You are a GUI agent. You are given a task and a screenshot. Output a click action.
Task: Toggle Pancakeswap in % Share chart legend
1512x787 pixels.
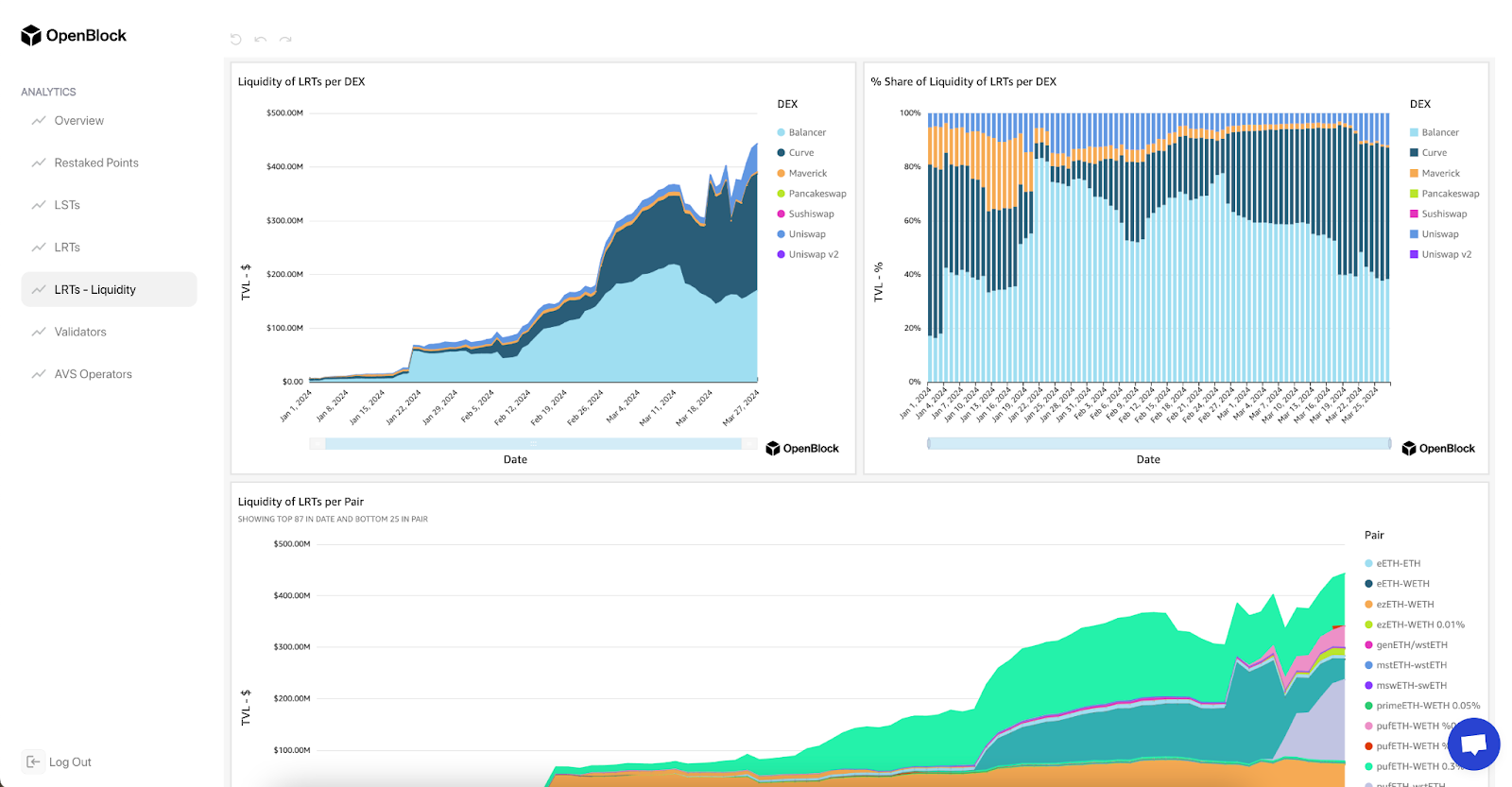pos(1444,194)
